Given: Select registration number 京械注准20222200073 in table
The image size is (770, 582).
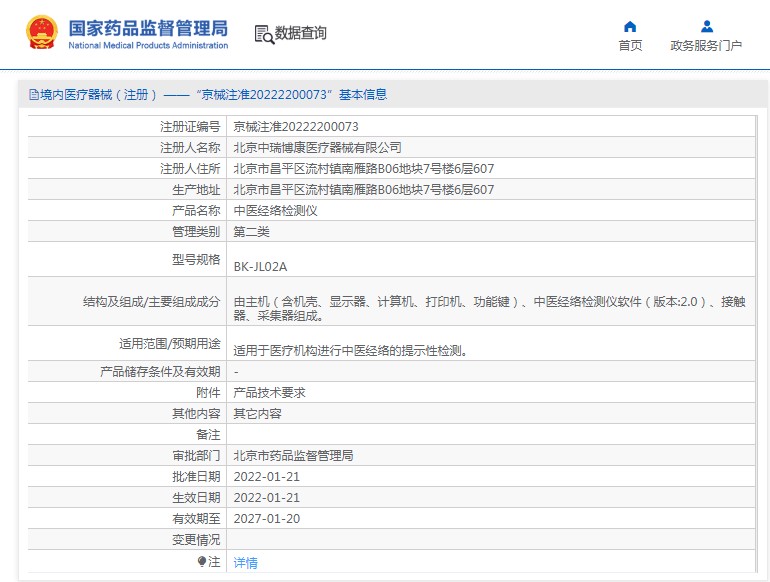Looking at the screenshot, I should point(296,127).
